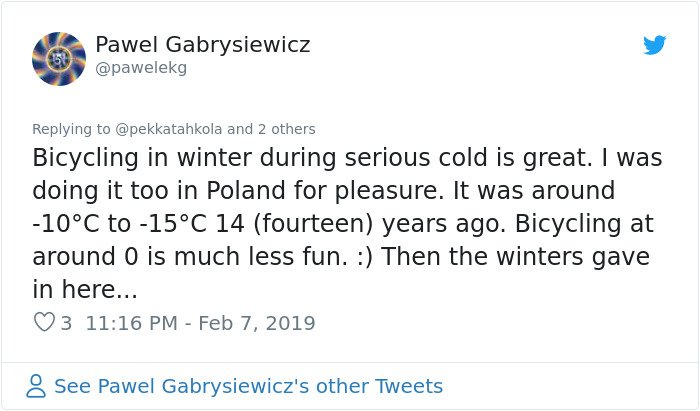700x411 pixels.
Task: Click the Twitter bird logo
Action: [654, 45]
